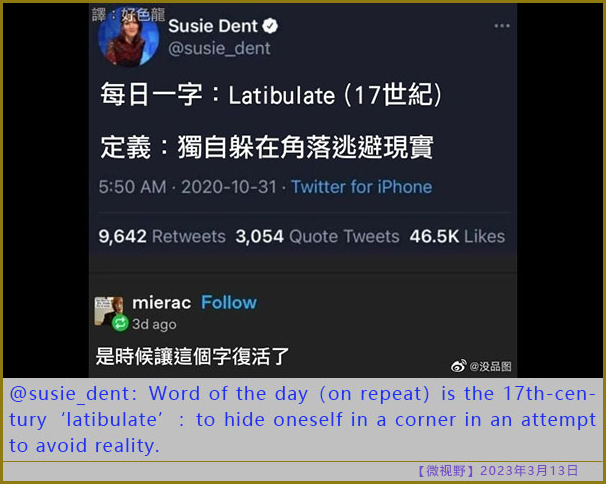Open Susie Dent's profile picture

[x=128, y=39]
